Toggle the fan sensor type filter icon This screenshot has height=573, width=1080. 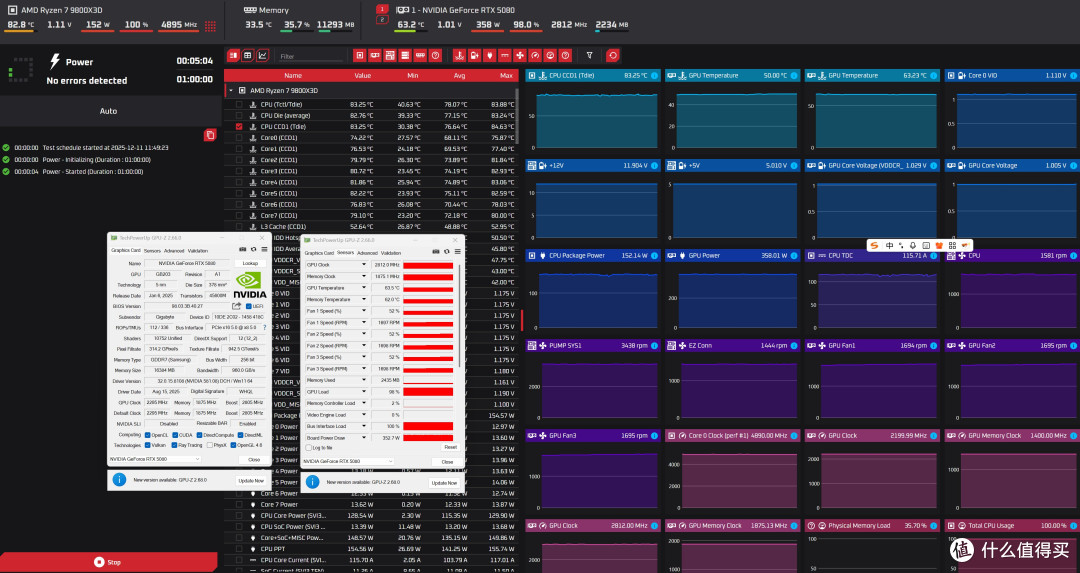[x=520, y=55]
